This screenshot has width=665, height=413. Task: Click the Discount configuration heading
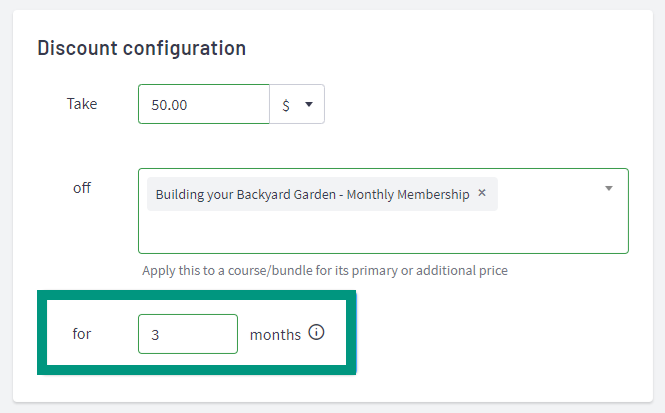click(x=142, y=48)
